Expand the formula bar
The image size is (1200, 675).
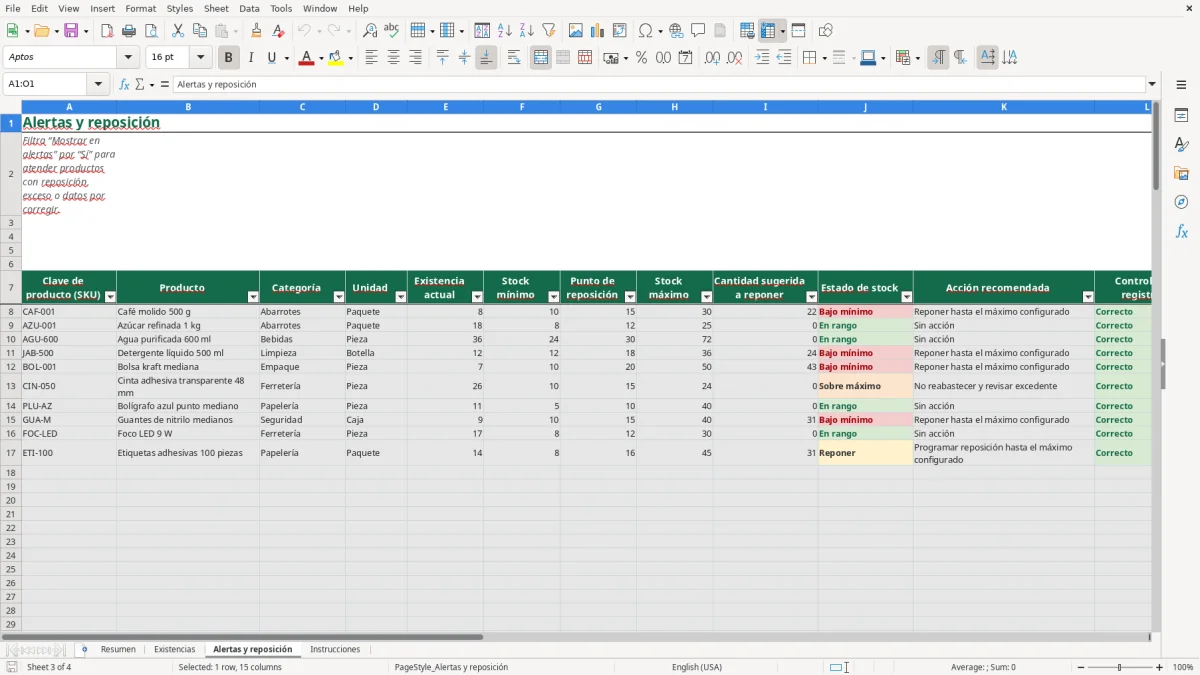pyautogui.click(x=1152, y=85)
